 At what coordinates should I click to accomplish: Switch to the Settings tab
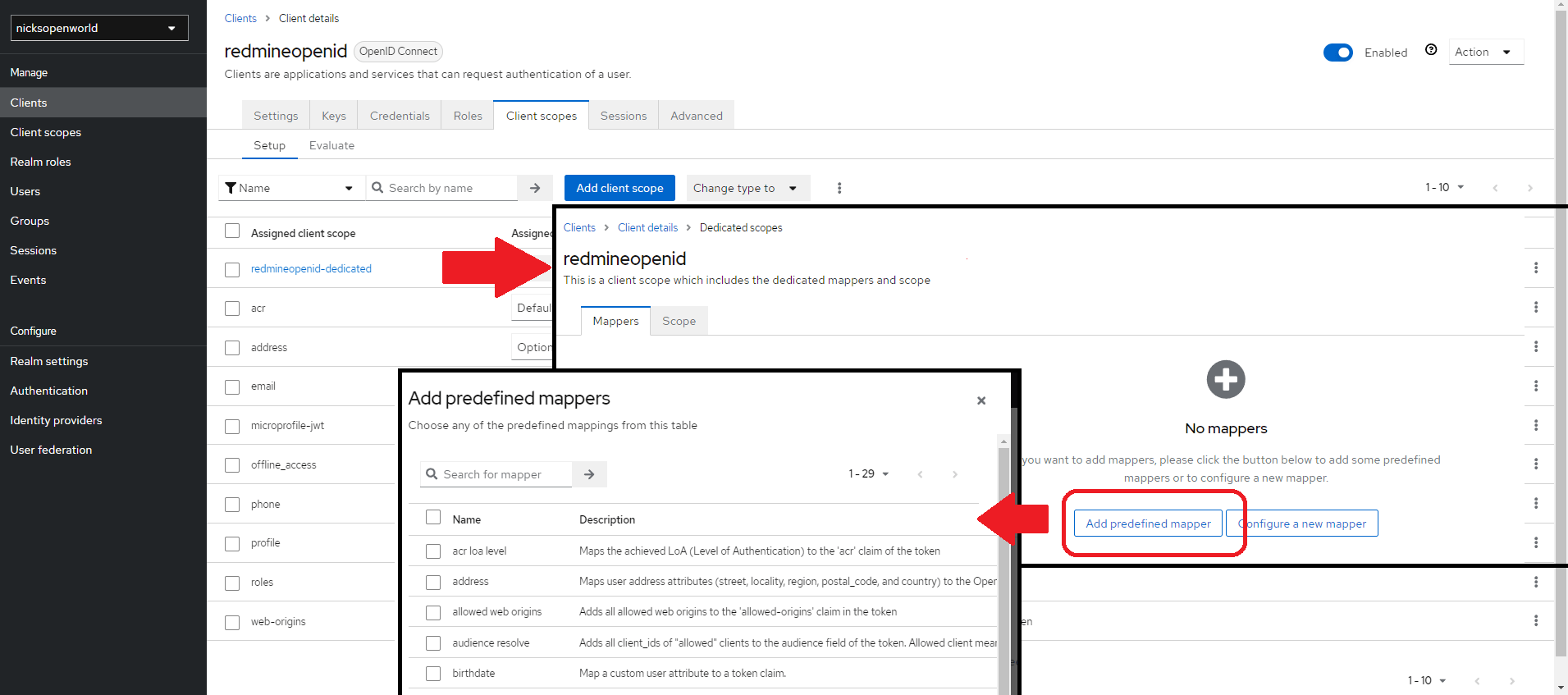(x=276, y=116)
